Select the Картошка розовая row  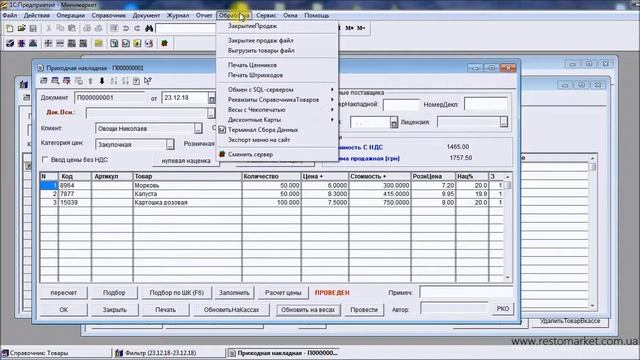[x=272, y=202]
